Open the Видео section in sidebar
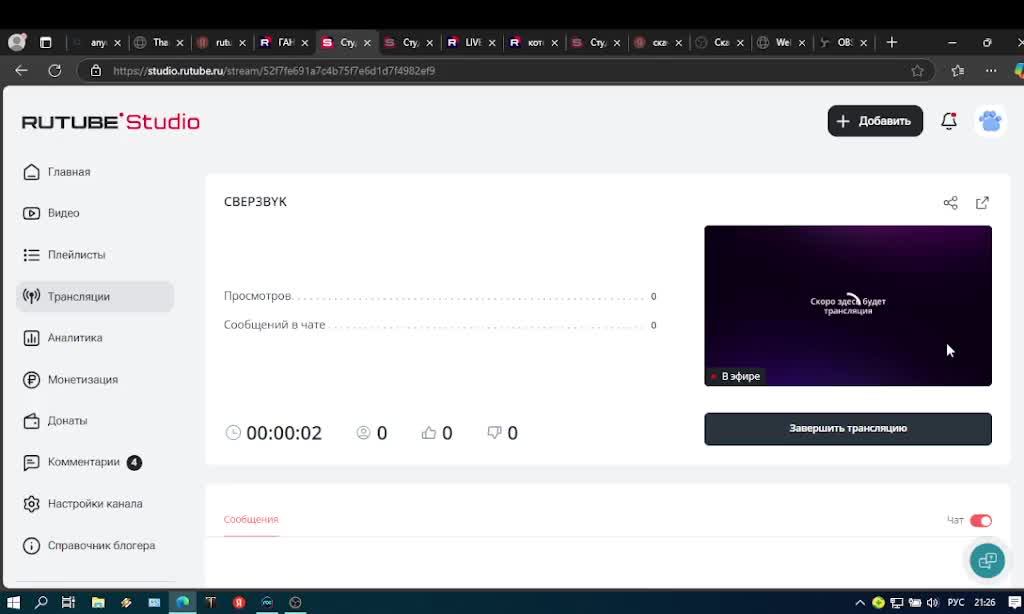Screen dimensions: 1024x614 (51, 213)
